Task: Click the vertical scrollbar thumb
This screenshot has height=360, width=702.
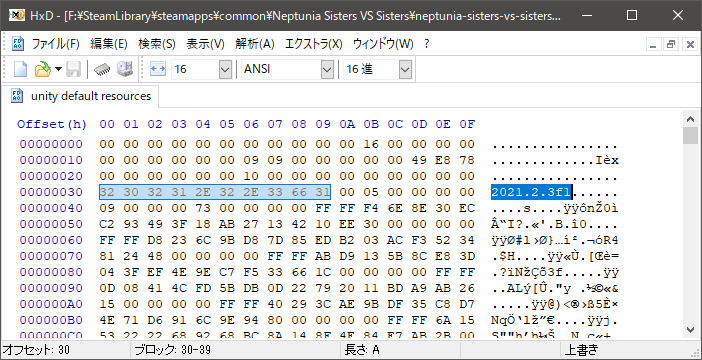Action: coord(690,135)
